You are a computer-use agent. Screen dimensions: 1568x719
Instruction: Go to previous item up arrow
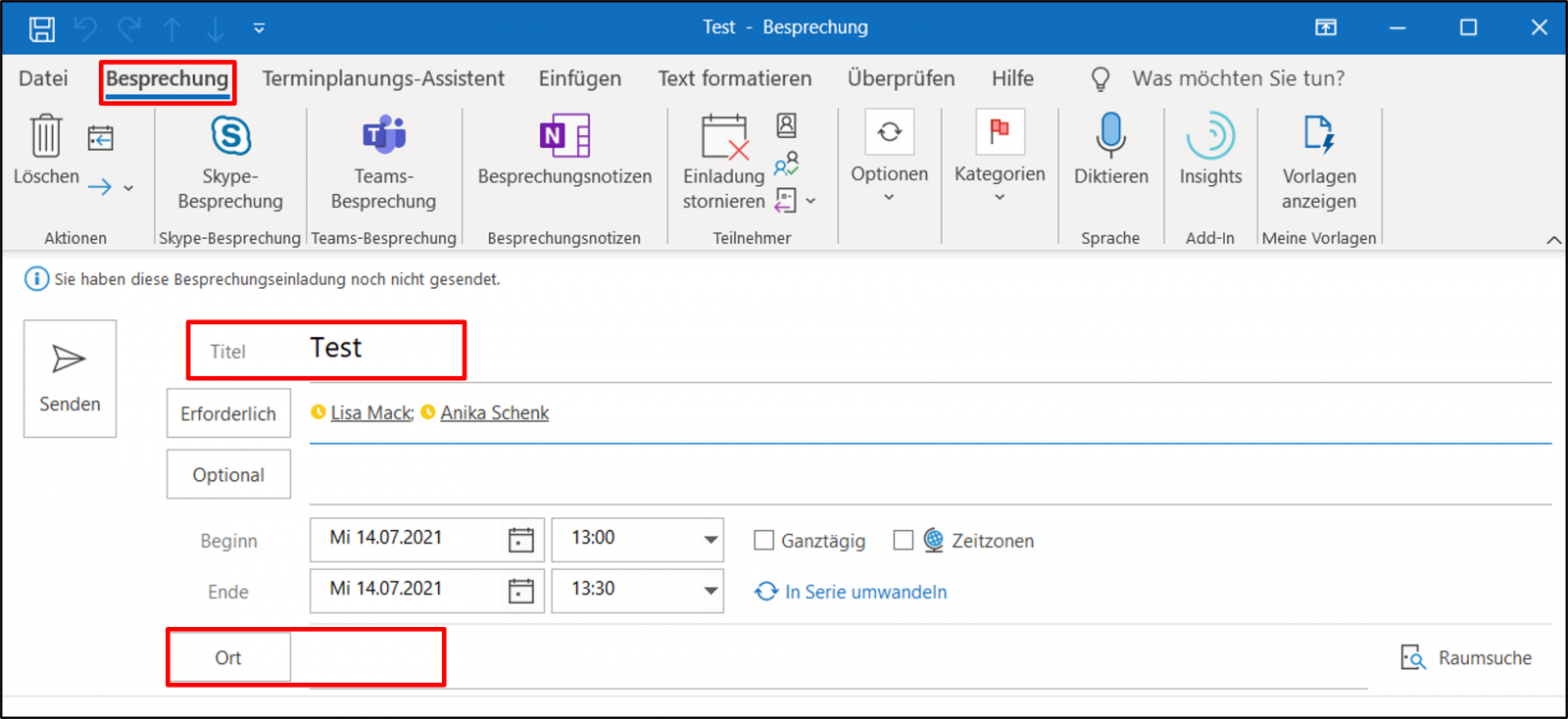172,28
